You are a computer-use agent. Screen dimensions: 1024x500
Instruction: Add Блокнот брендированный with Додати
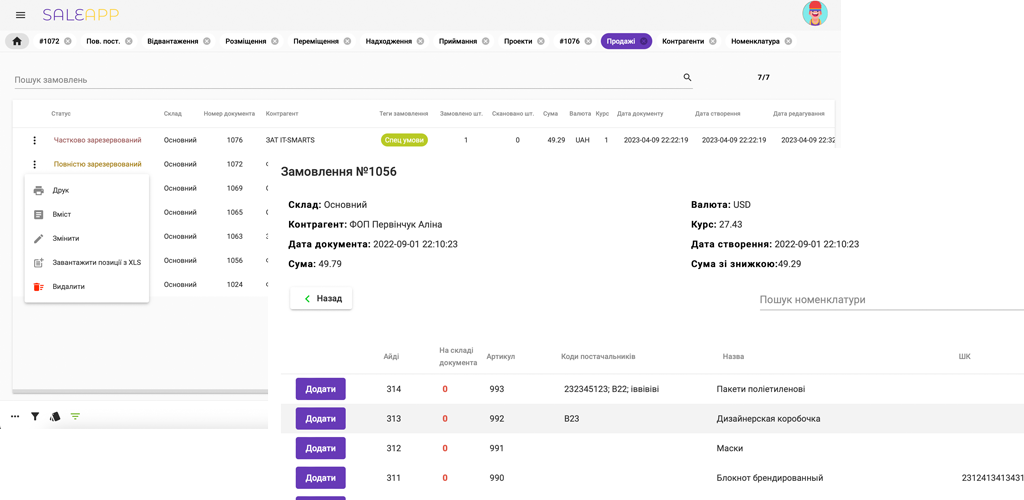coord(321,478)
